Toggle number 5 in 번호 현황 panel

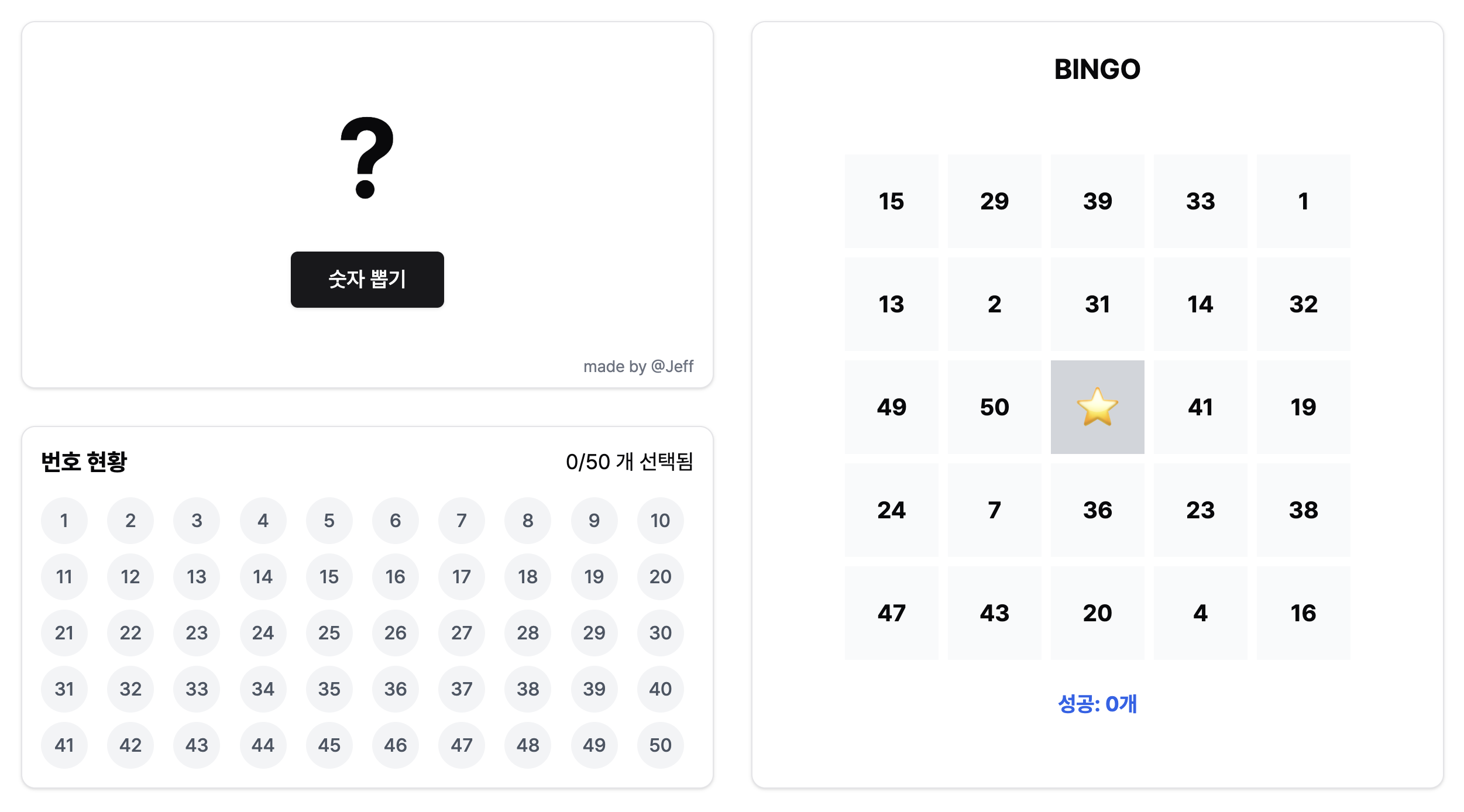click(x=329, y=521)
